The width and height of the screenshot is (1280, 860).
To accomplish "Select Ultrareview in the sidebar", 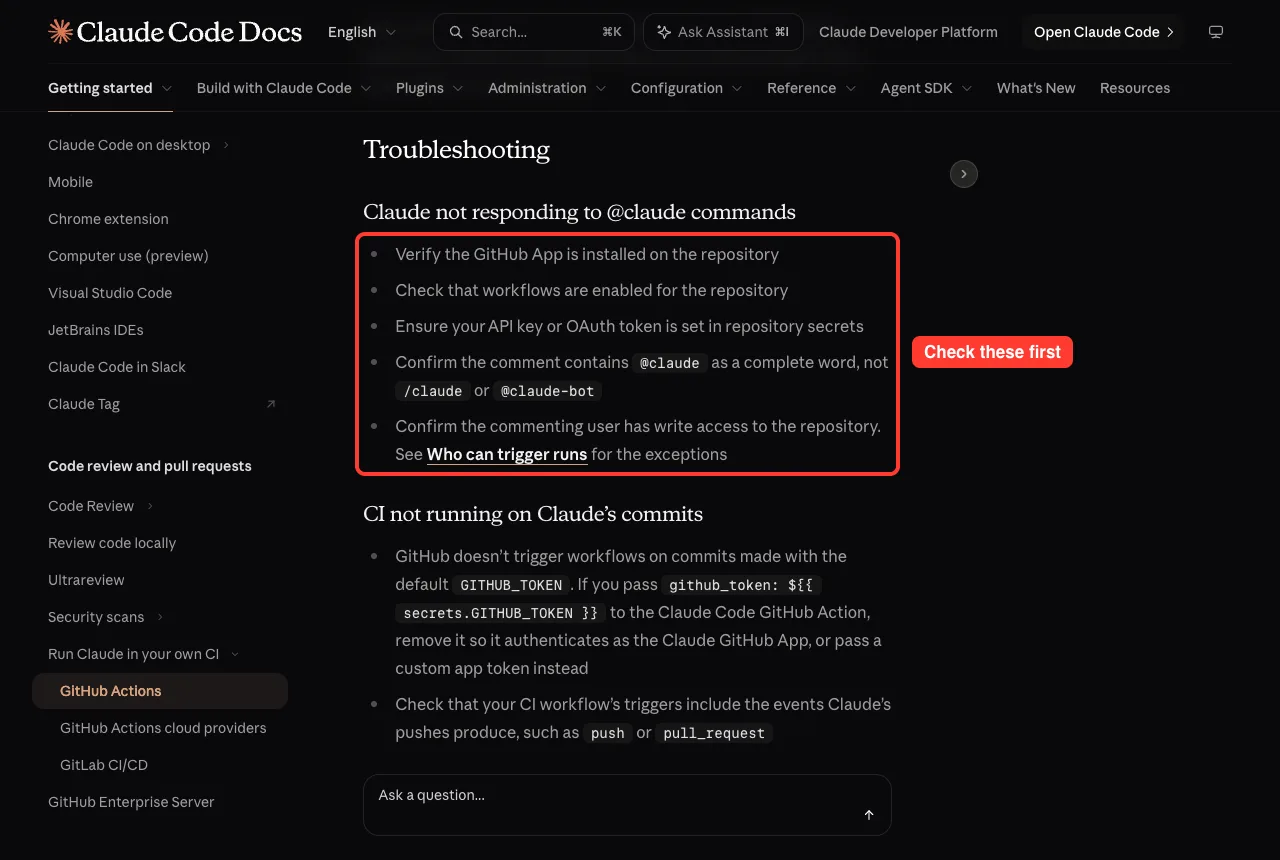I will click(x=86, y=580).
